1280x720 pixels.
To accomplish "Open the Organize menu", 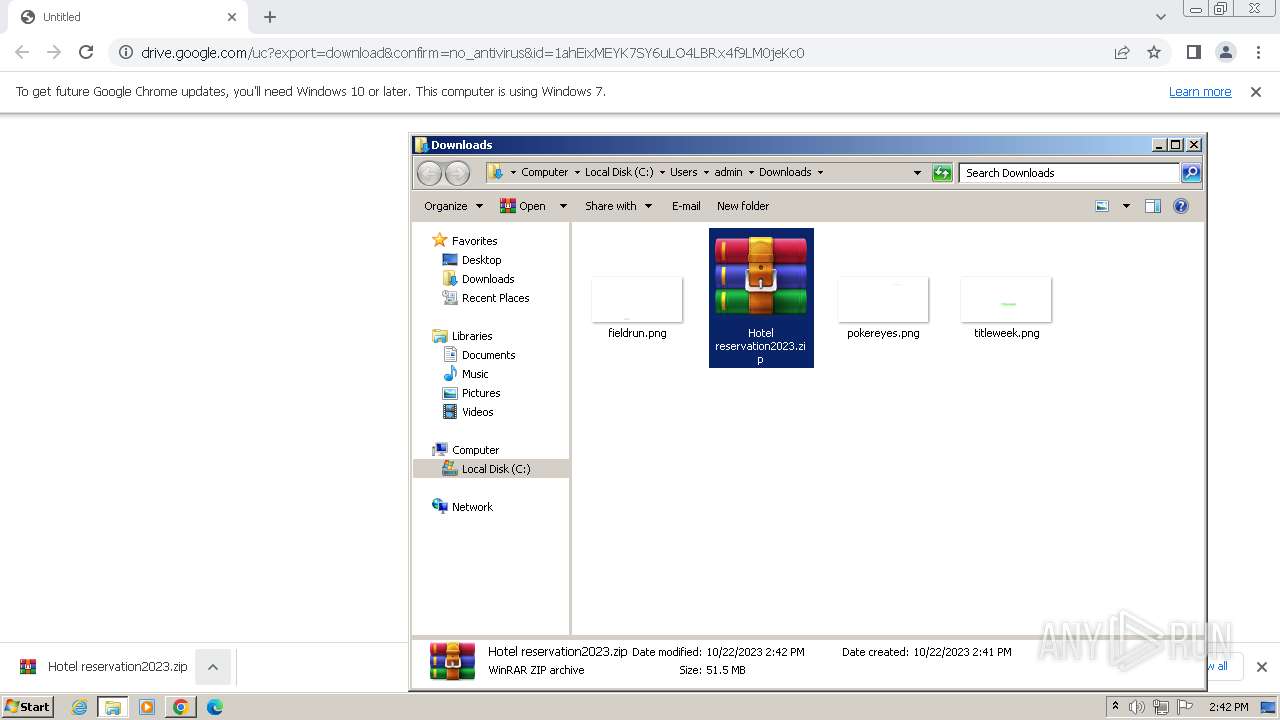I will coord(453,206).
